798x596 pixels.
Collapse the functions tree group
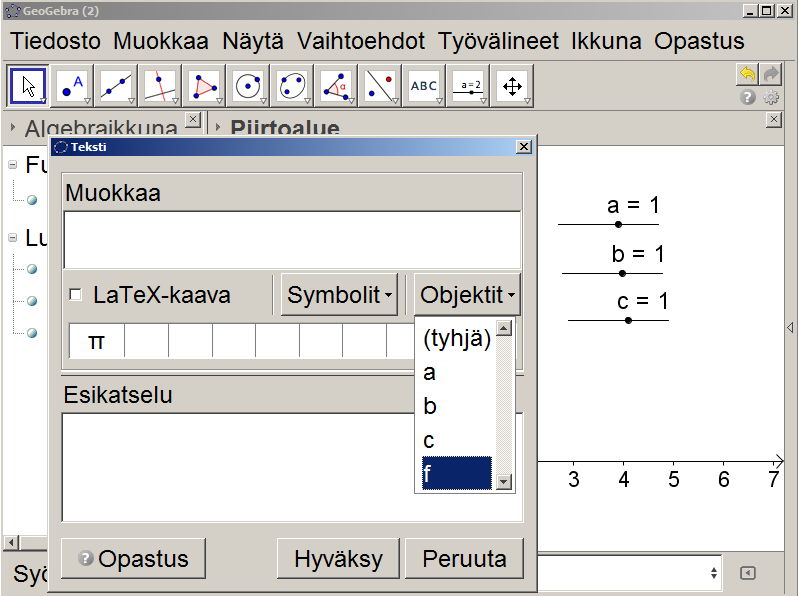tap(13, 165)
